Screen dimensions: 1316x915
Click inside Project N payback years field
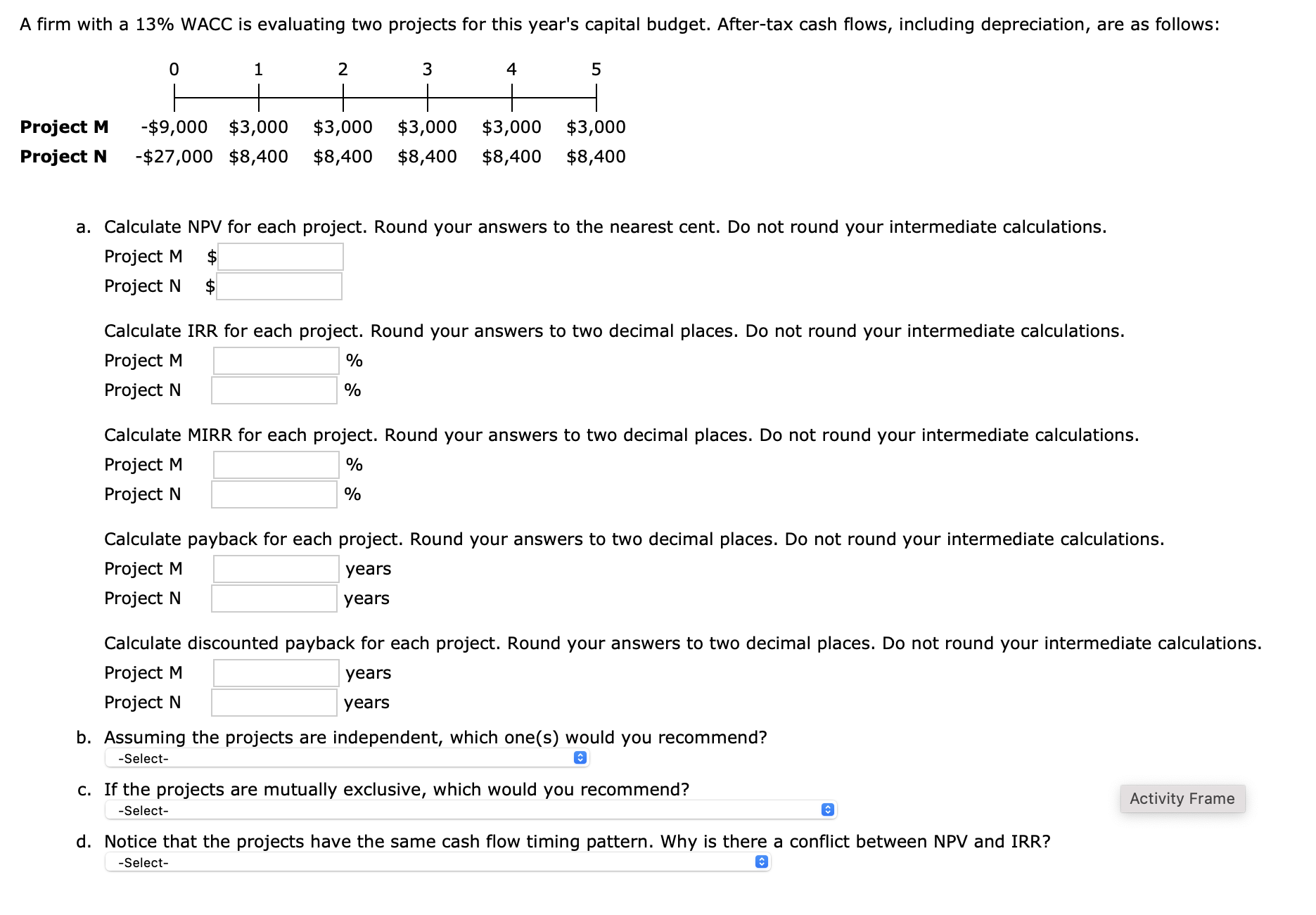pyautogui.click(x=274, y=599)
